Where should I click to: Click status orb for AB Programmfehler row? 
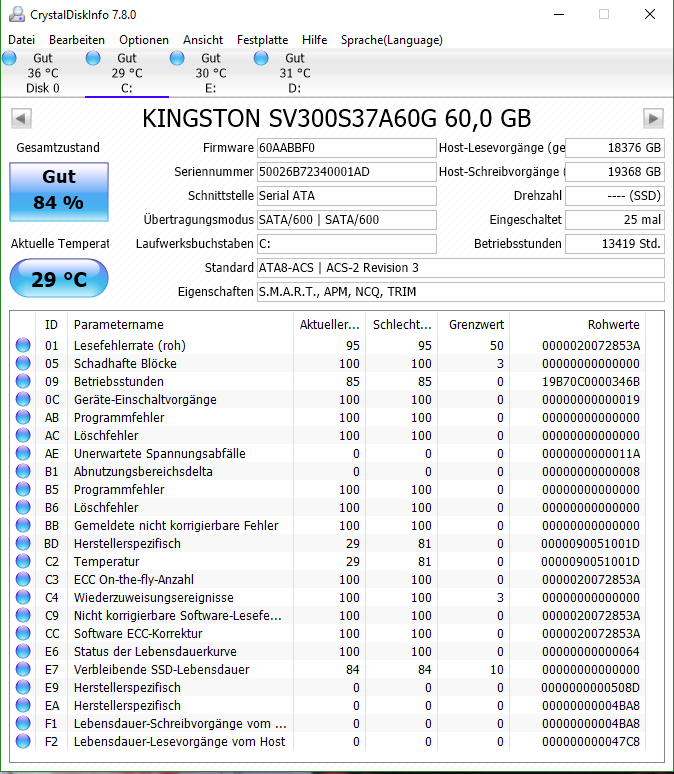click(23, 417)
